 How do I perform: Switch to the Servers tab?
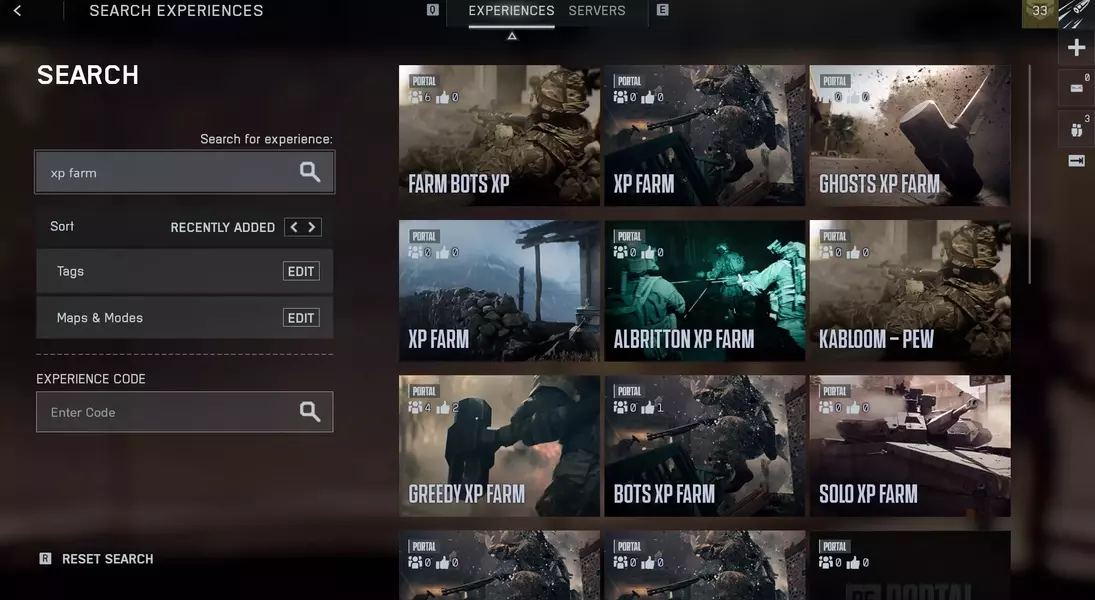[x=596, y=11]
